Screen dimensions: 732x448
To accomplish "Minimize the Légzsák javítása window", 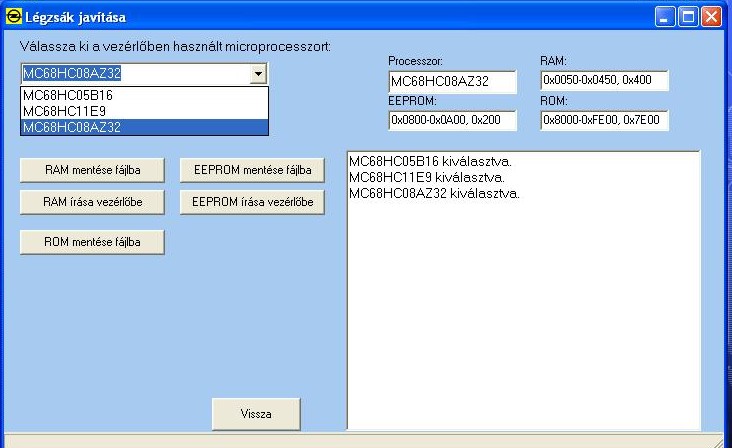I will [x=667, y=17].
